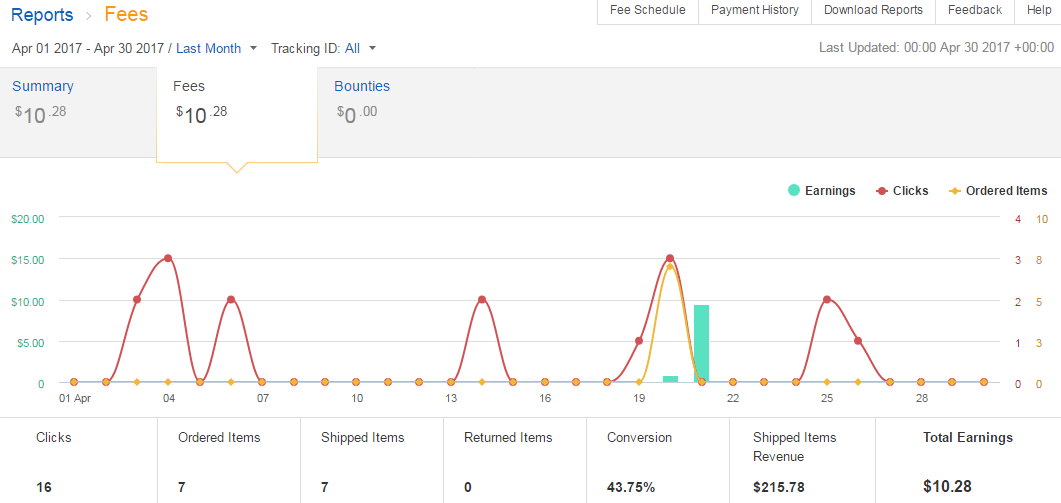Expand the Tracking ID All dropdown
This screenshot has width=1061, height=503.
click(323, 48)
